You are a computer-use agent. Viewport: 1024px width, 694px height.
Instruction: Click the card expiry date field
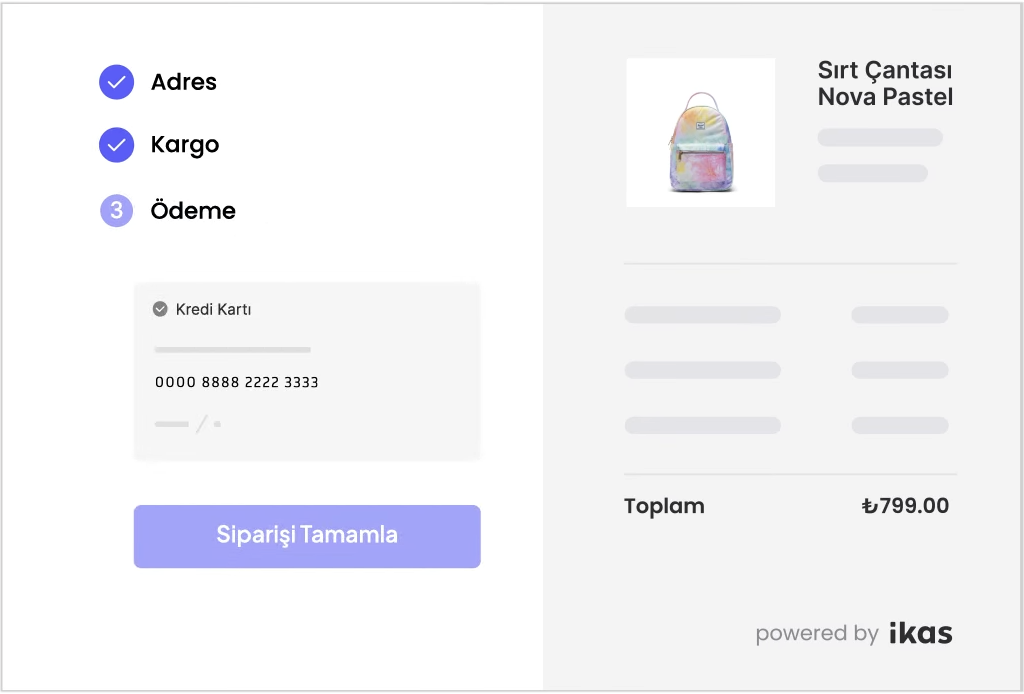188,424
